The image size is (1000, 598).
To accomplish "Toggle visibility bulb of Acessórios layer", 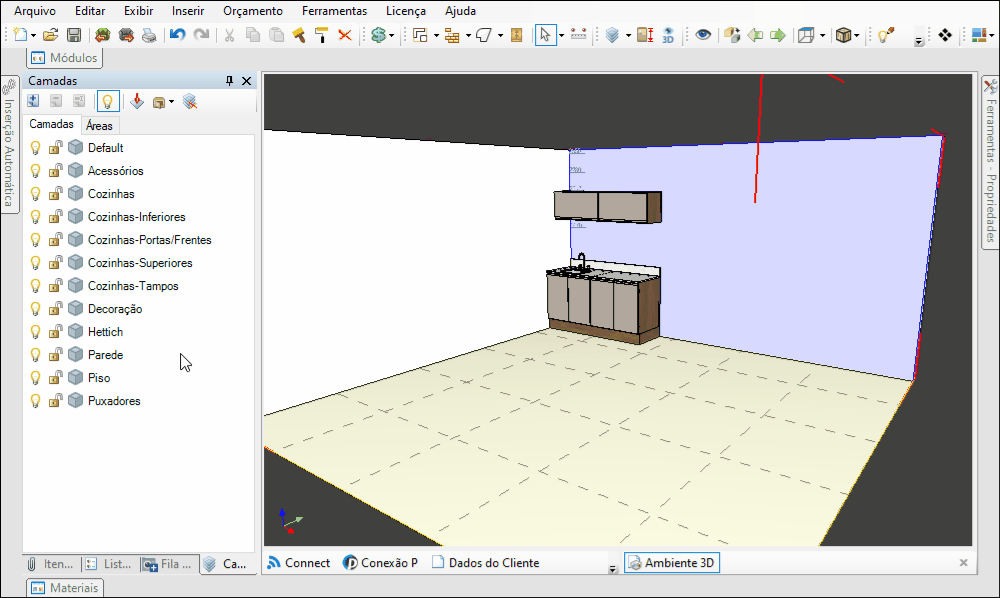I will (x=36, y=171).
